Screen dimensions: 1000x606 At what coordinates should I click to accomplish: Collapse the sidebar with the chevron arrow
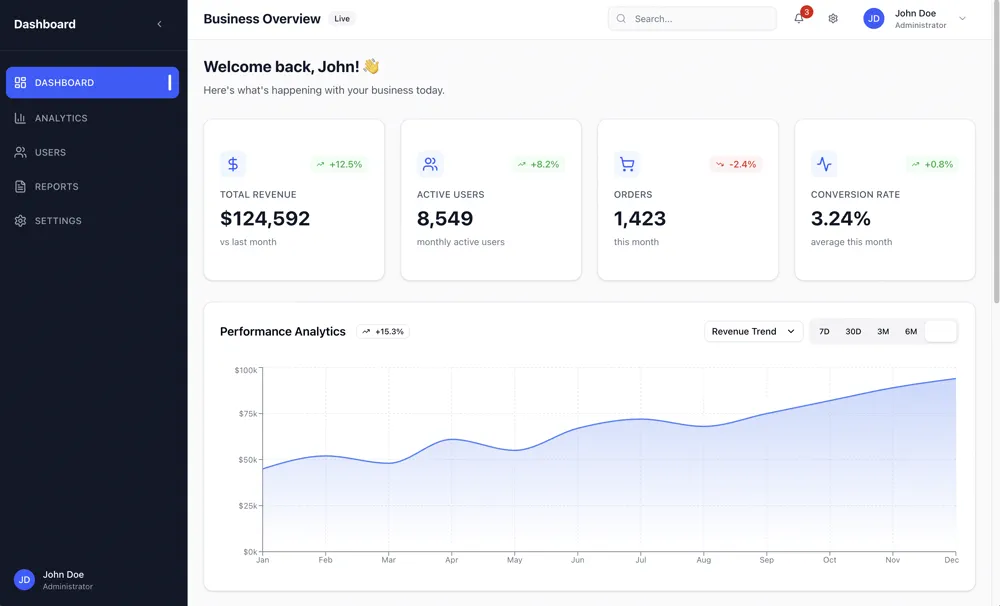159,24
